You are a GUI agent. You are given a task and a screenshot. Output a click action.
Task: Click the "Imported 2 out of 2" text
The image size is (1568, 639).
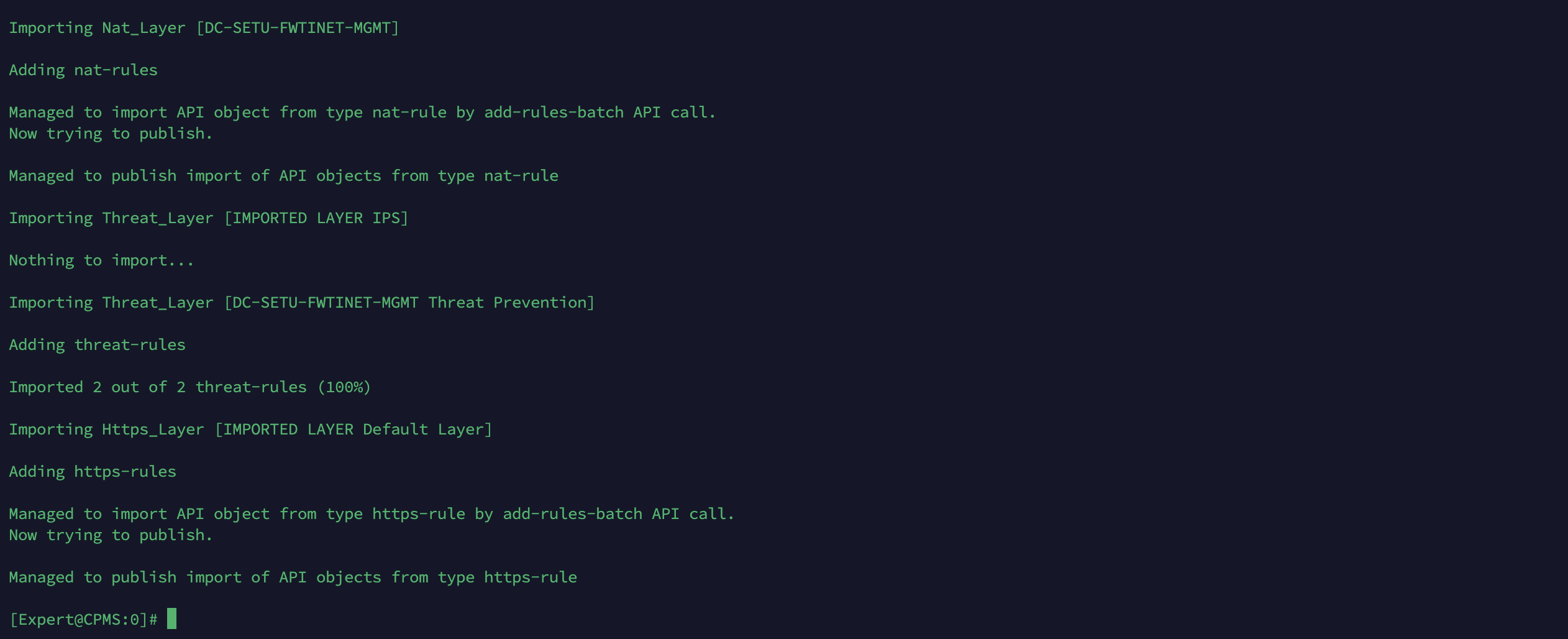pos(97,387)
